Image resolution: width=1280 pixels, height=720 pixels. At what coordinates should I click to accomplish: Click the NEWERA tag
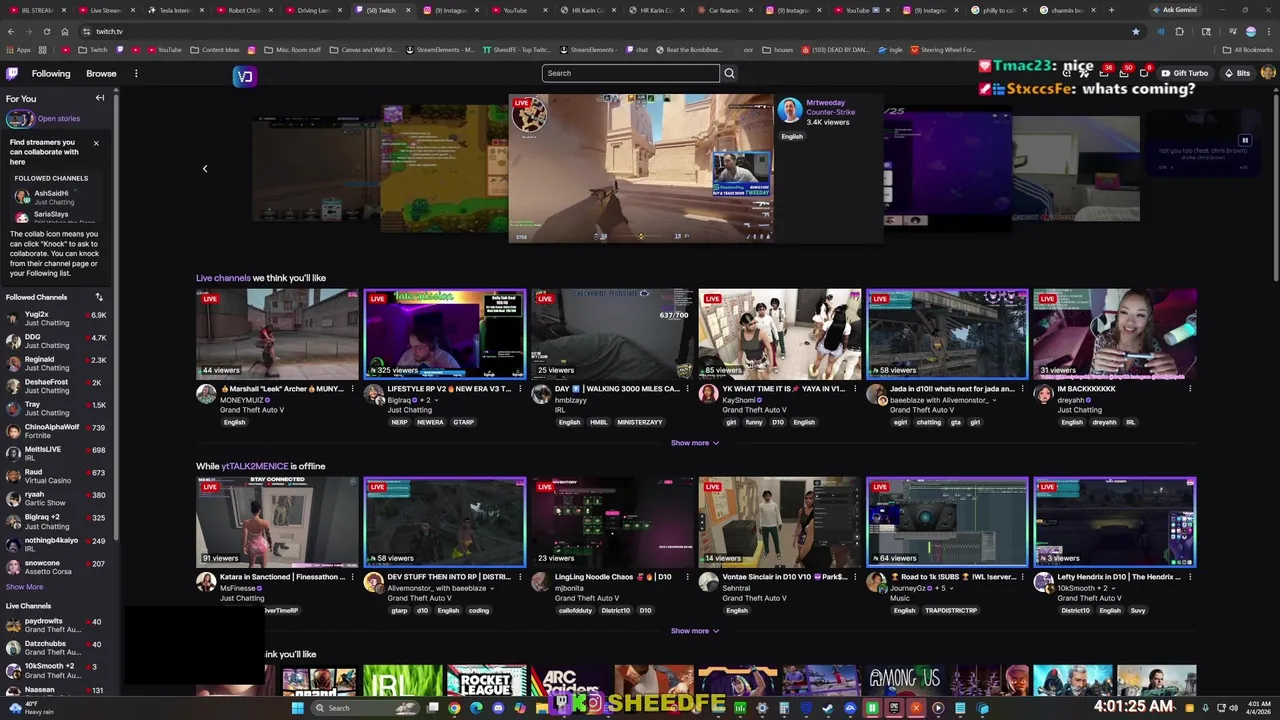pyautogui.click(x=430, y=422)
